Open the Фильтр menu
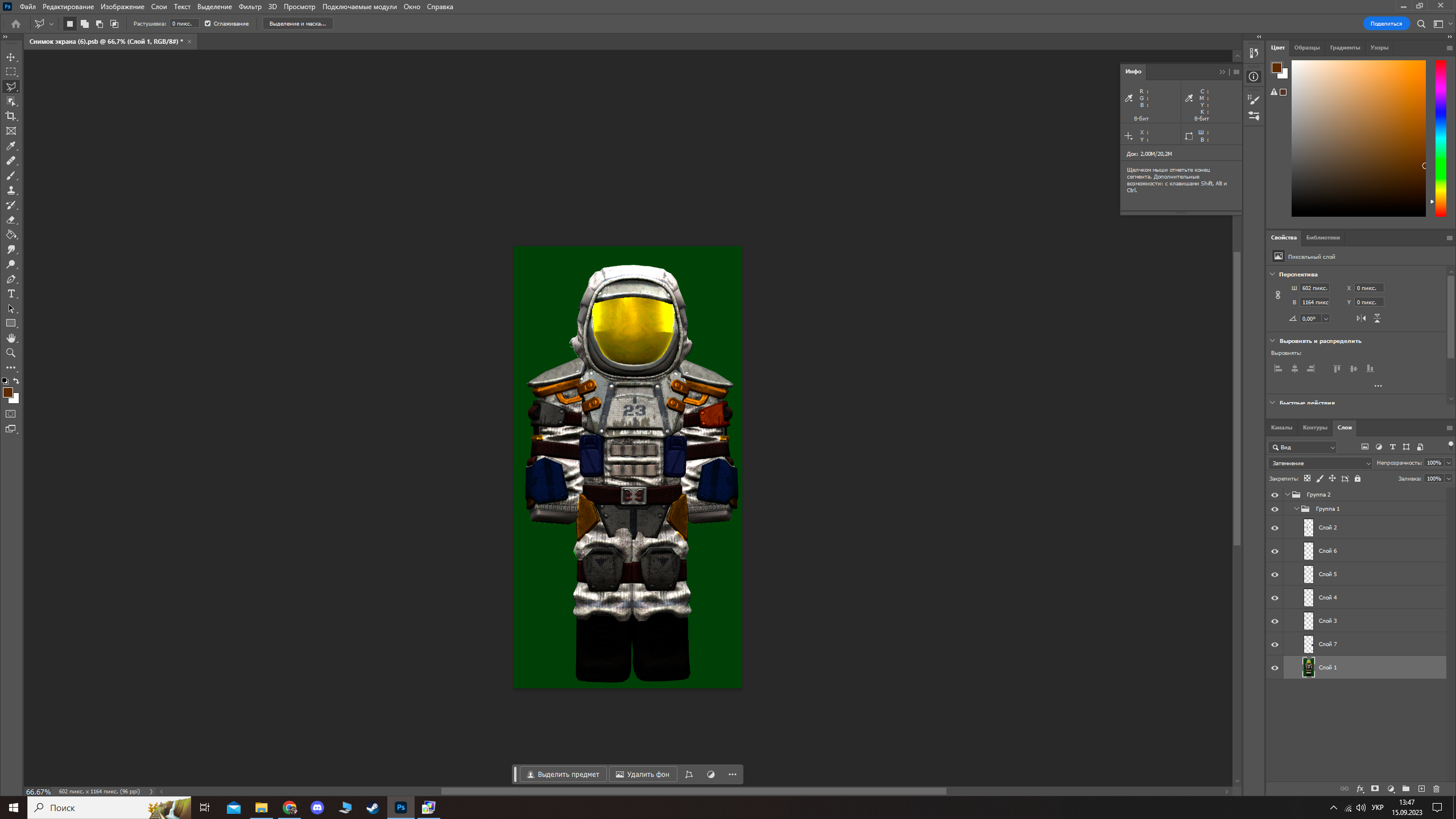Screen dimensions: 1456x819 250,7
